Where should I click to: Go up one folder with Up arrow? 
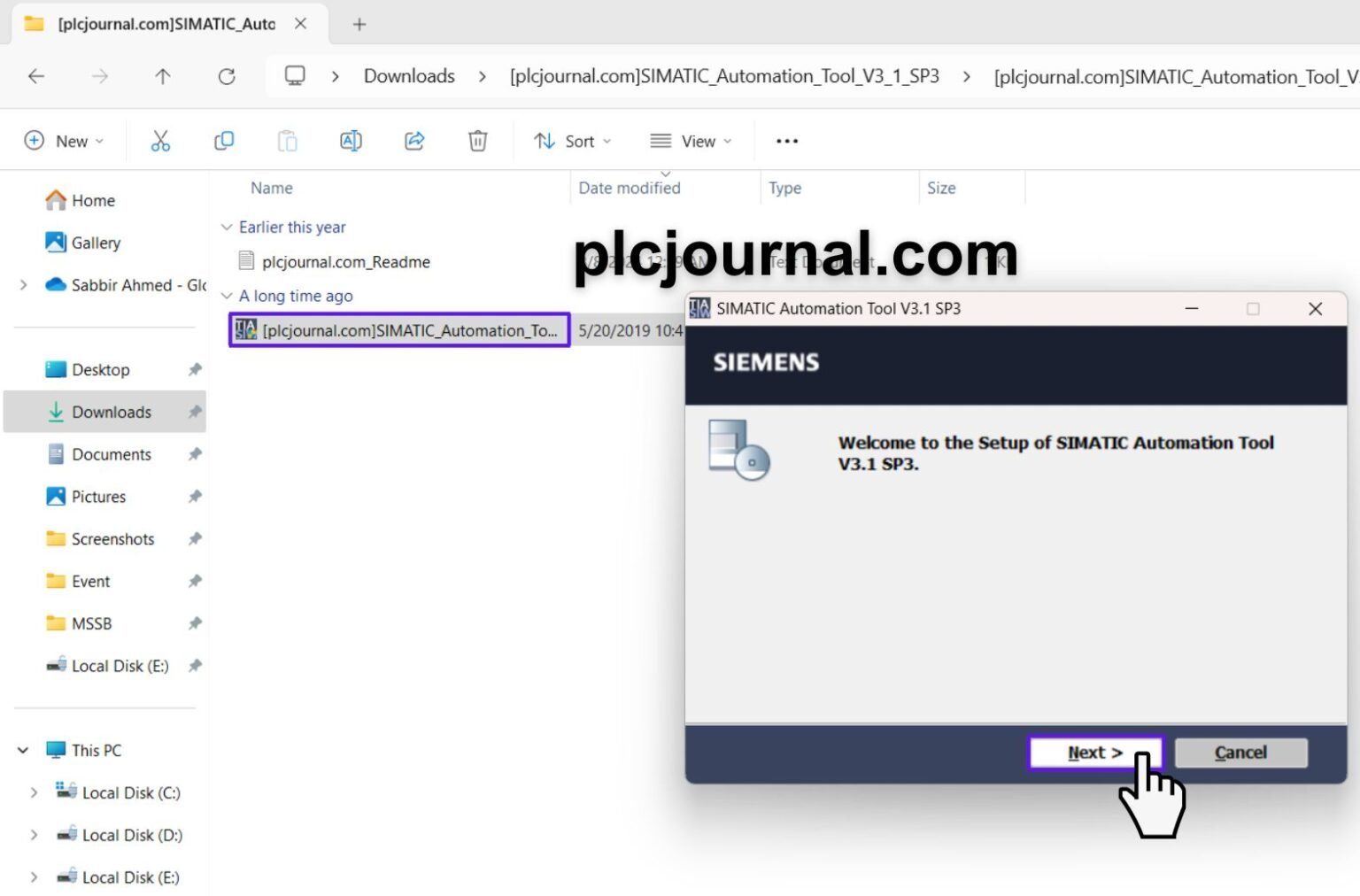point(163,77)
